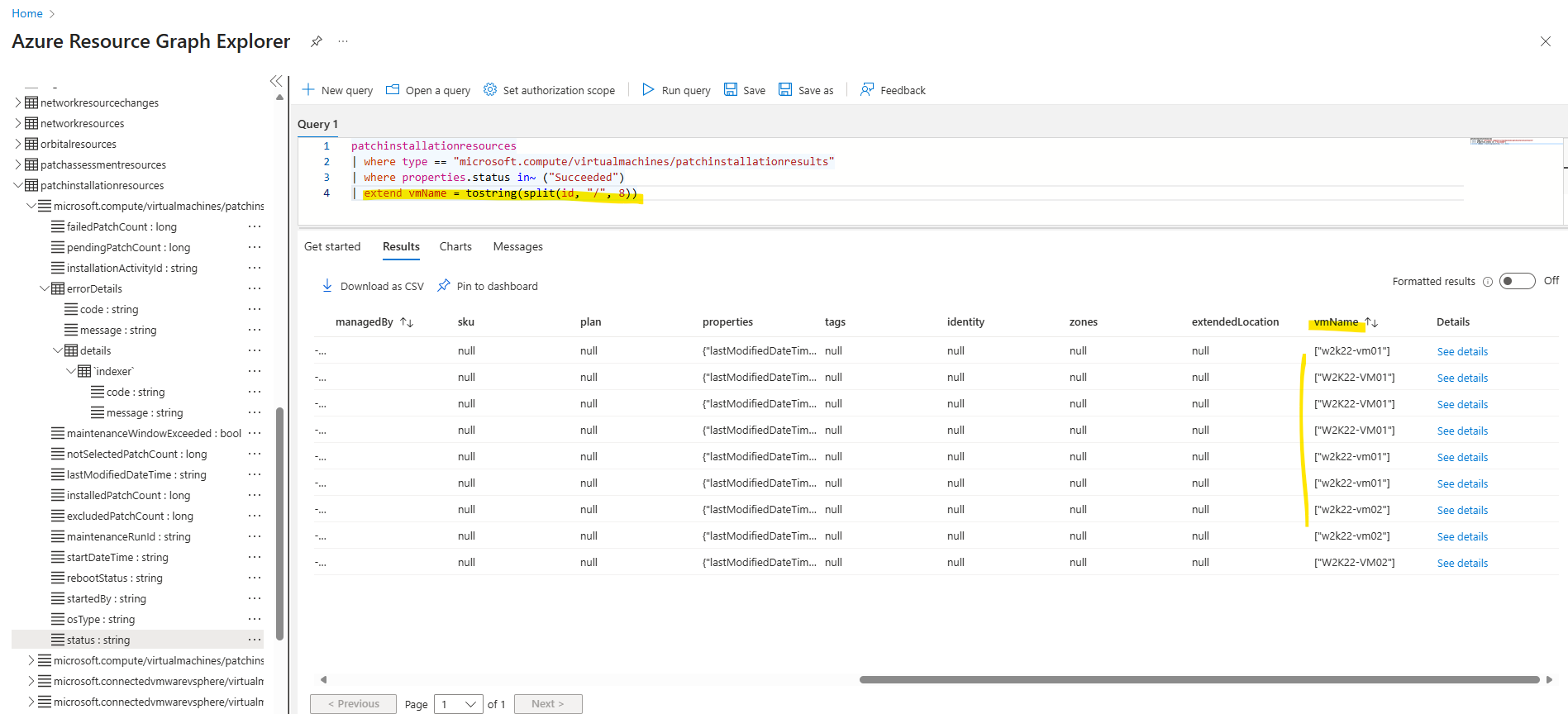The width and height of the screenshot is (1568, 714).
Task: Select notSelectedPatchCount : long field
Action: (136, 454)
